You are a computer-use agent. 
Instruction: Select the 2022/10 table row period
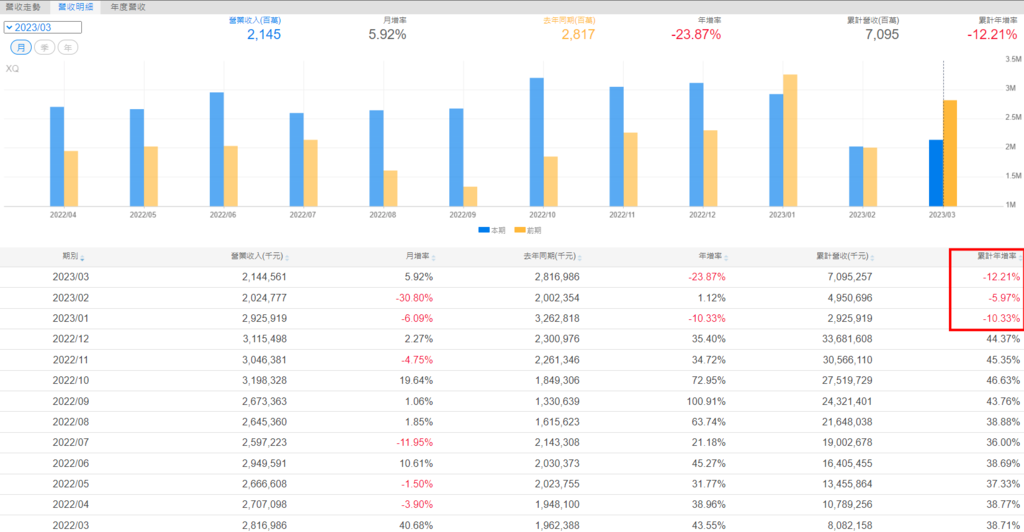[71, 380]
